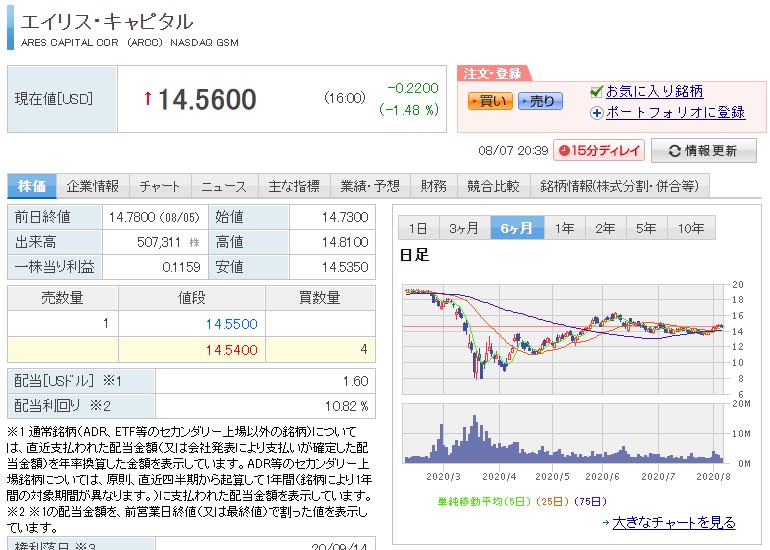Click the 現在値[USD] label

[54, 99]
